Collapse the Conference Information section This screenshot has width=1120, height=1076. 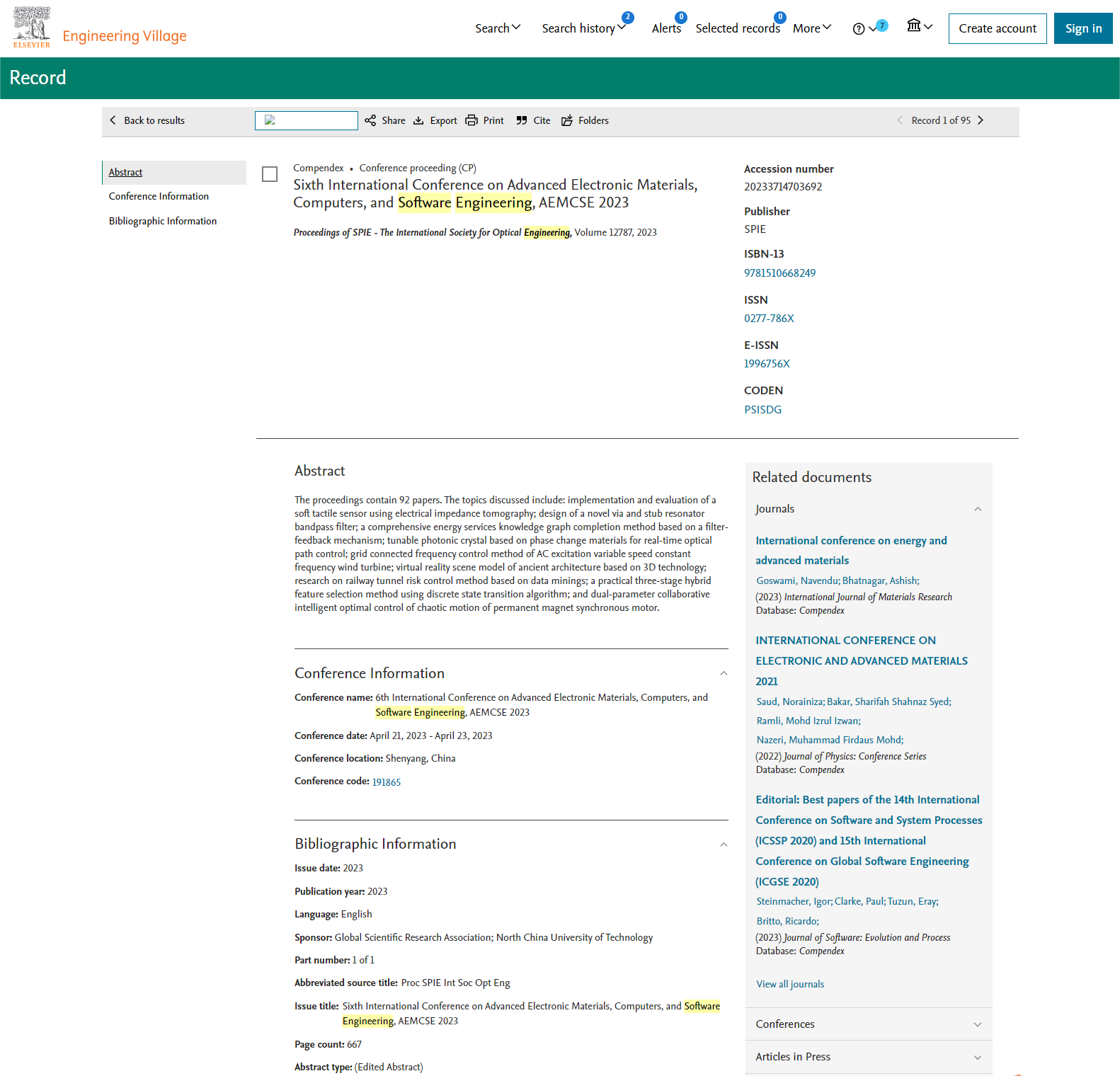(724, 673)
